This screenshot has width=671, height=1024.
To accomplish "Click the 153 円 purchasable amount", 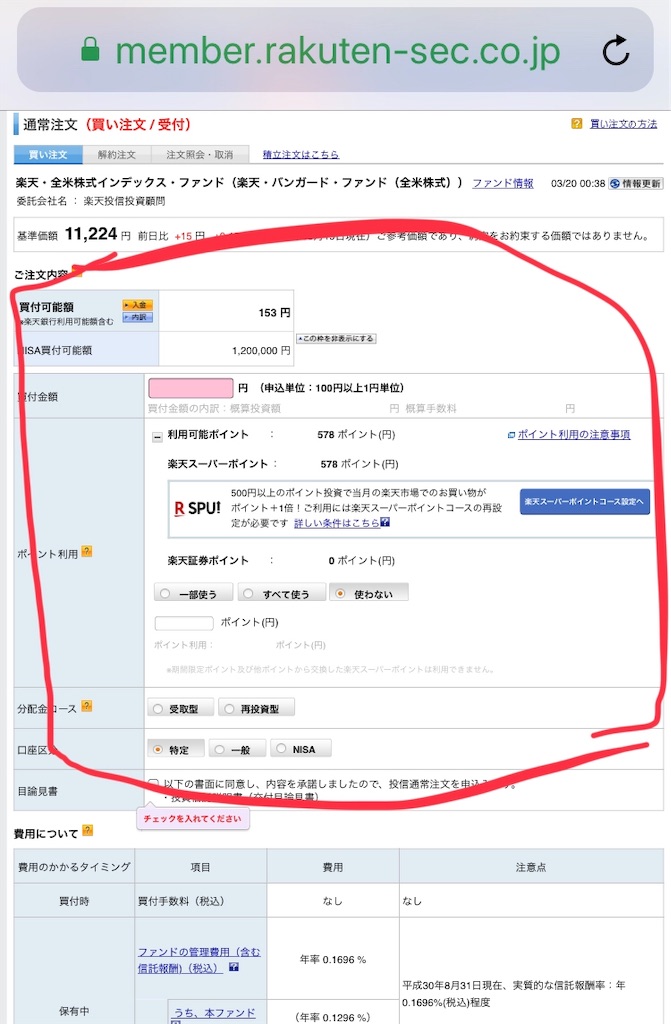I will click(x=274, y=313).
